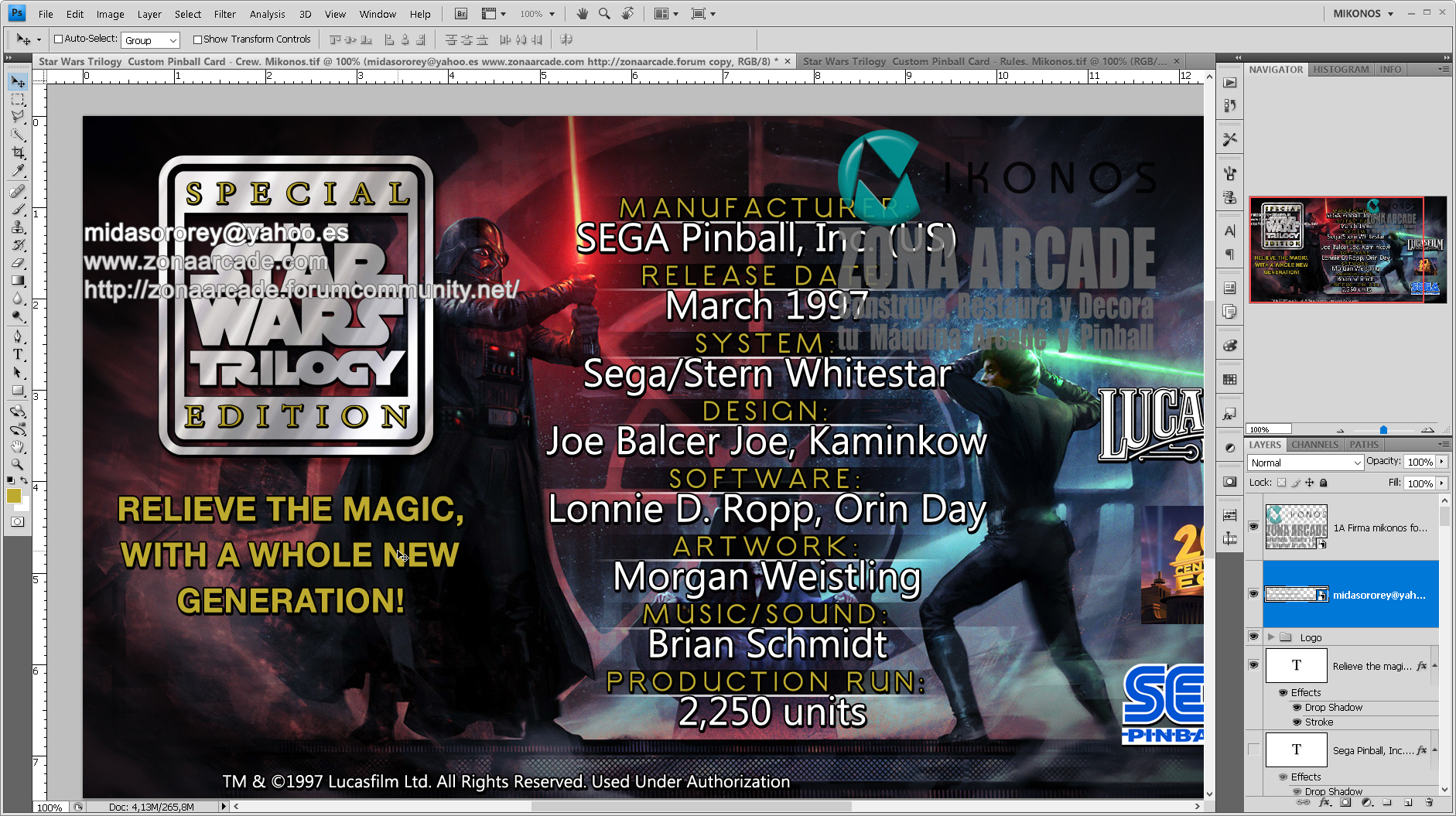The image size is (1456, 816).
Task: Open the Auto-Select Group dropdown
Action: pos(151,40)
